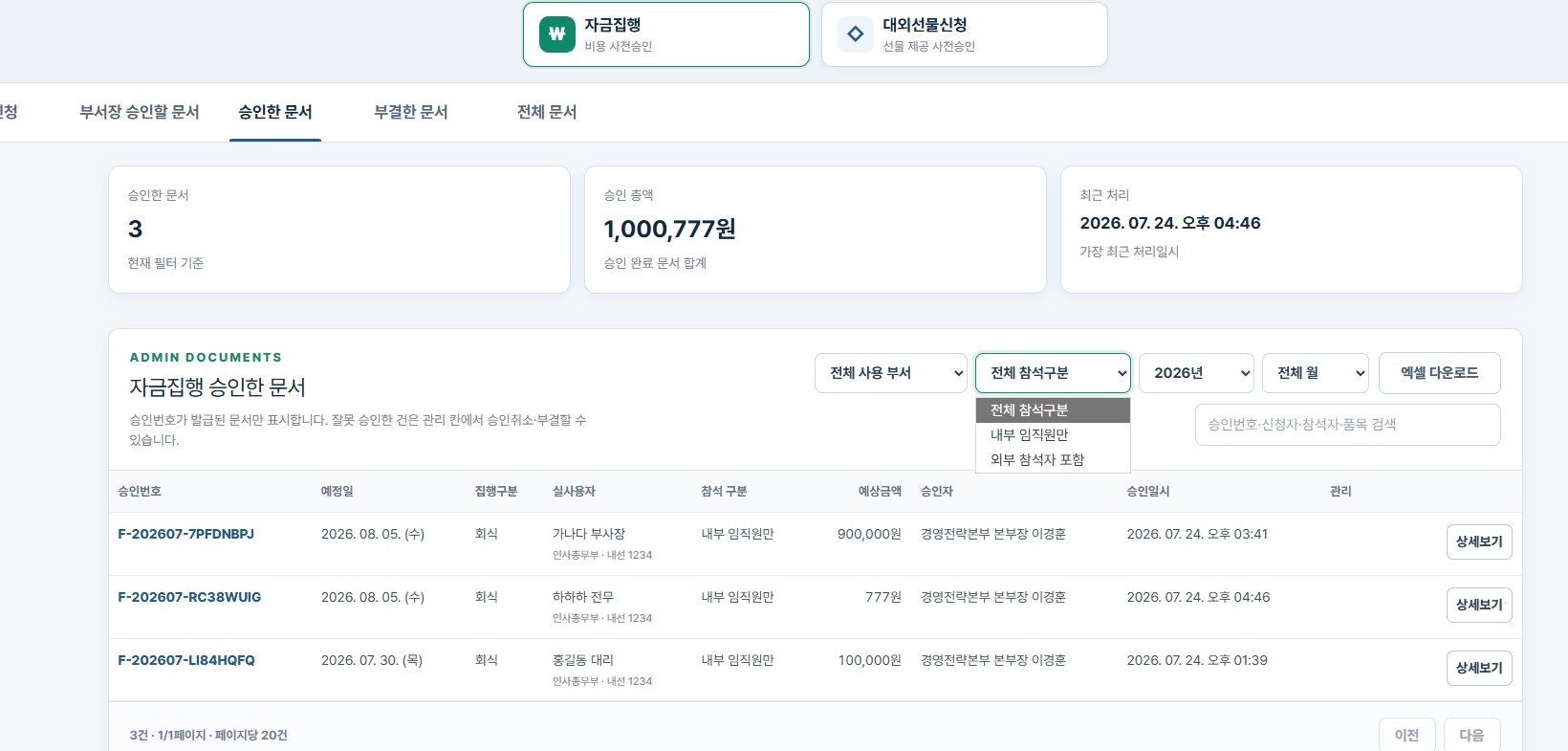Click the 승인 총액 1,000,777원 value
1568x751 pixels.
click(670, 230)
